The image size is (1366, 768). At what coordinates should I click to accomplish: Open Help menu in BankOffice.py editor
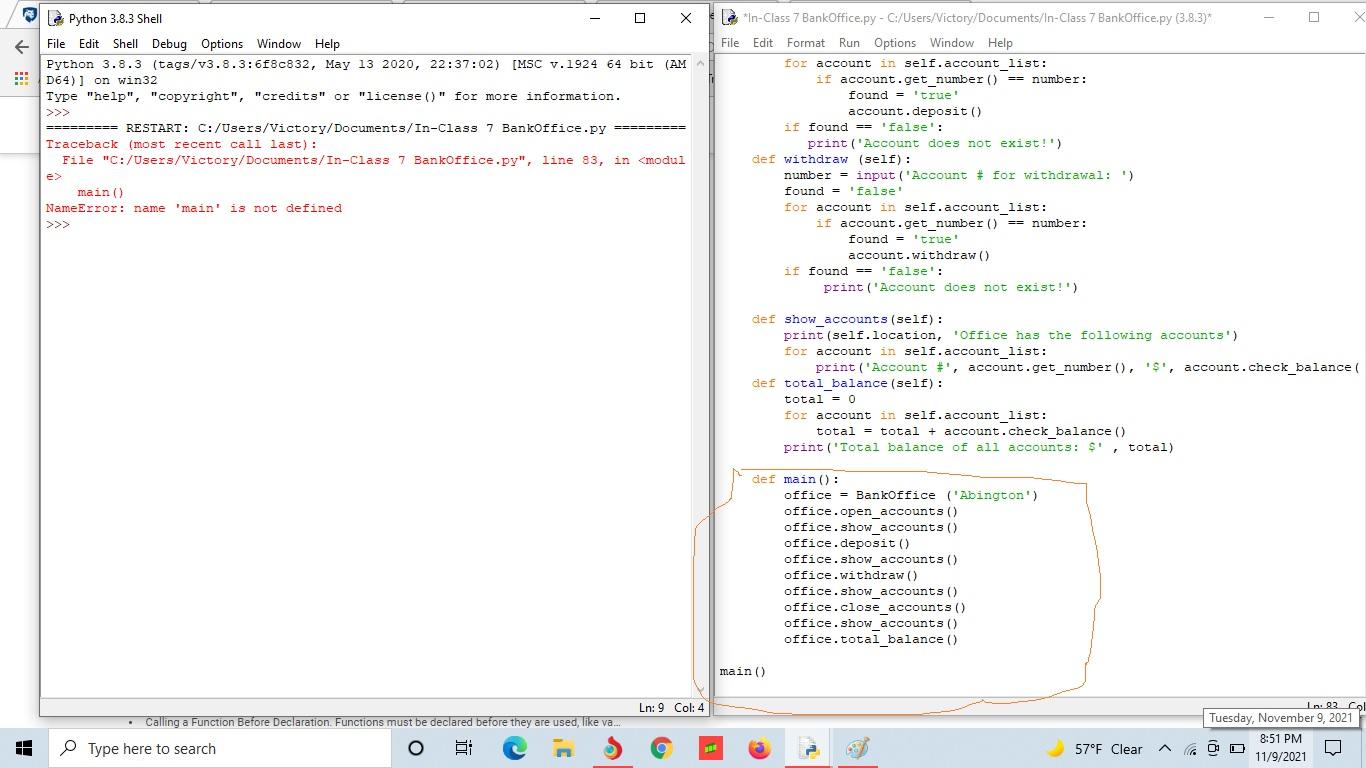(1000, 43)
